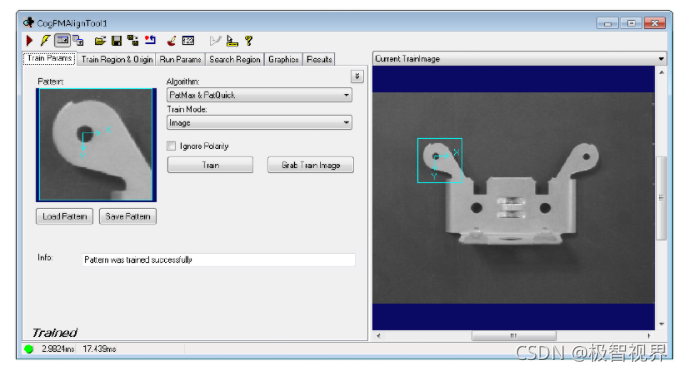
Task: Open the floating image window icon
Action: click(x=78, y=41)
